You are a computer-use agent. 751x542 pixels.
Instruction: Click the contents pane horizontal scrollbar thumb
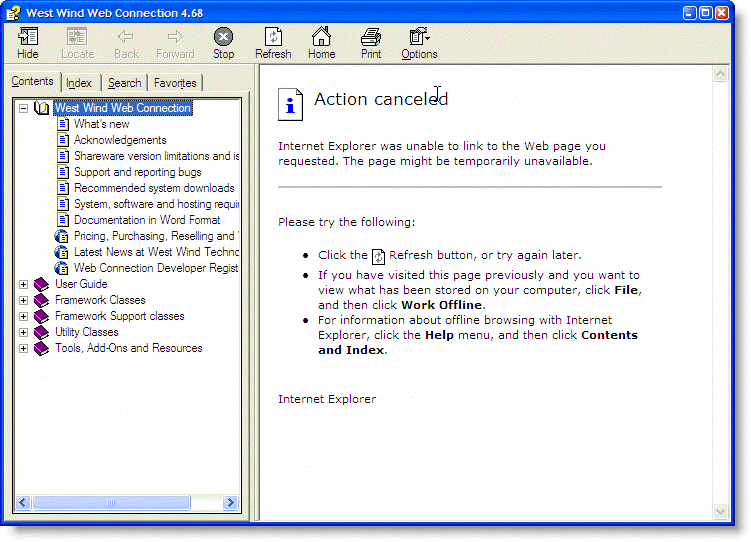[112, 503]
